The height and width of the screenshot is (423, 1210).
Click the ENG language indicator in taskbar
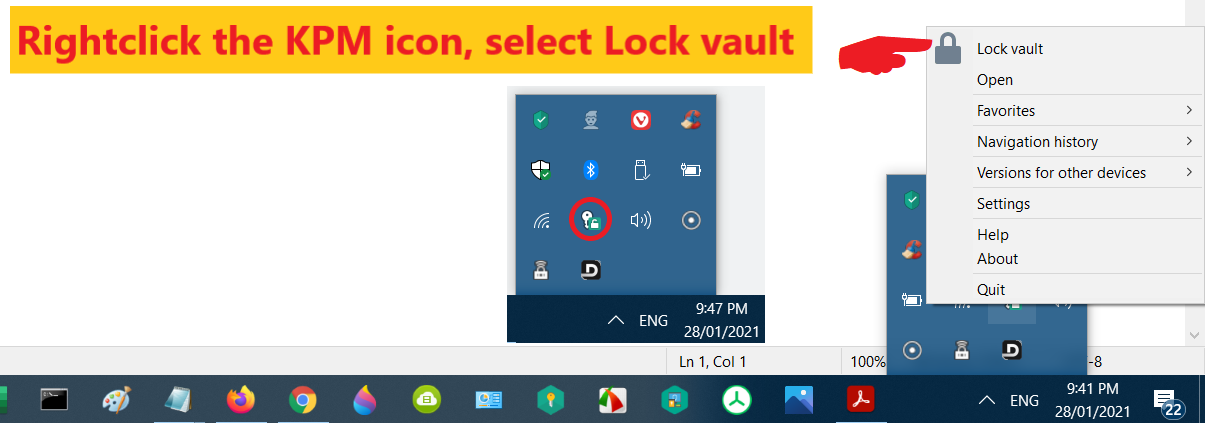[x=1024, y=400]
